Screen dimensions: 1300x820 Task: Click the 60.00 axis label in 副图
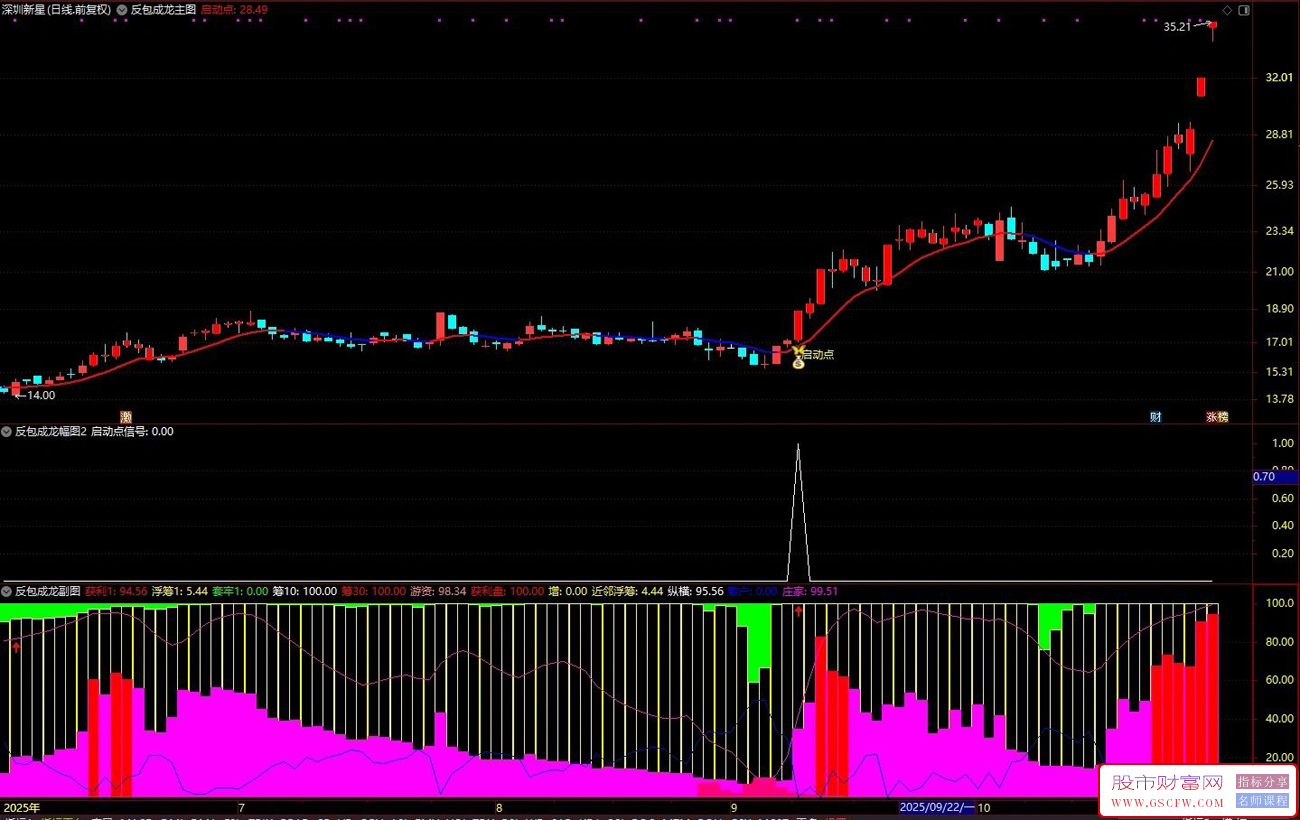[x=1281, y=680]
